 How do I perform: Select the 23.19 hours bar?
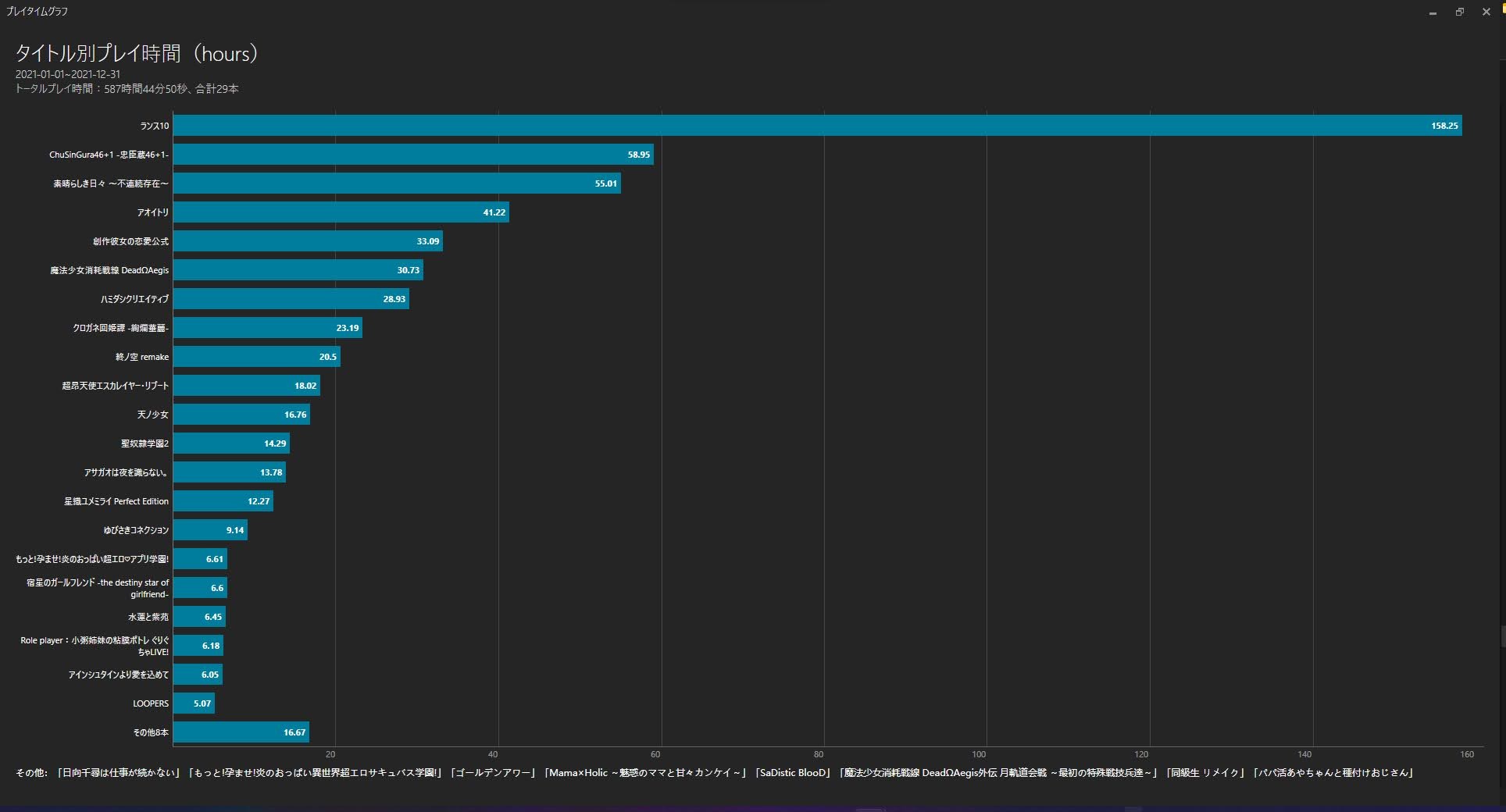(x=268, y=328)
